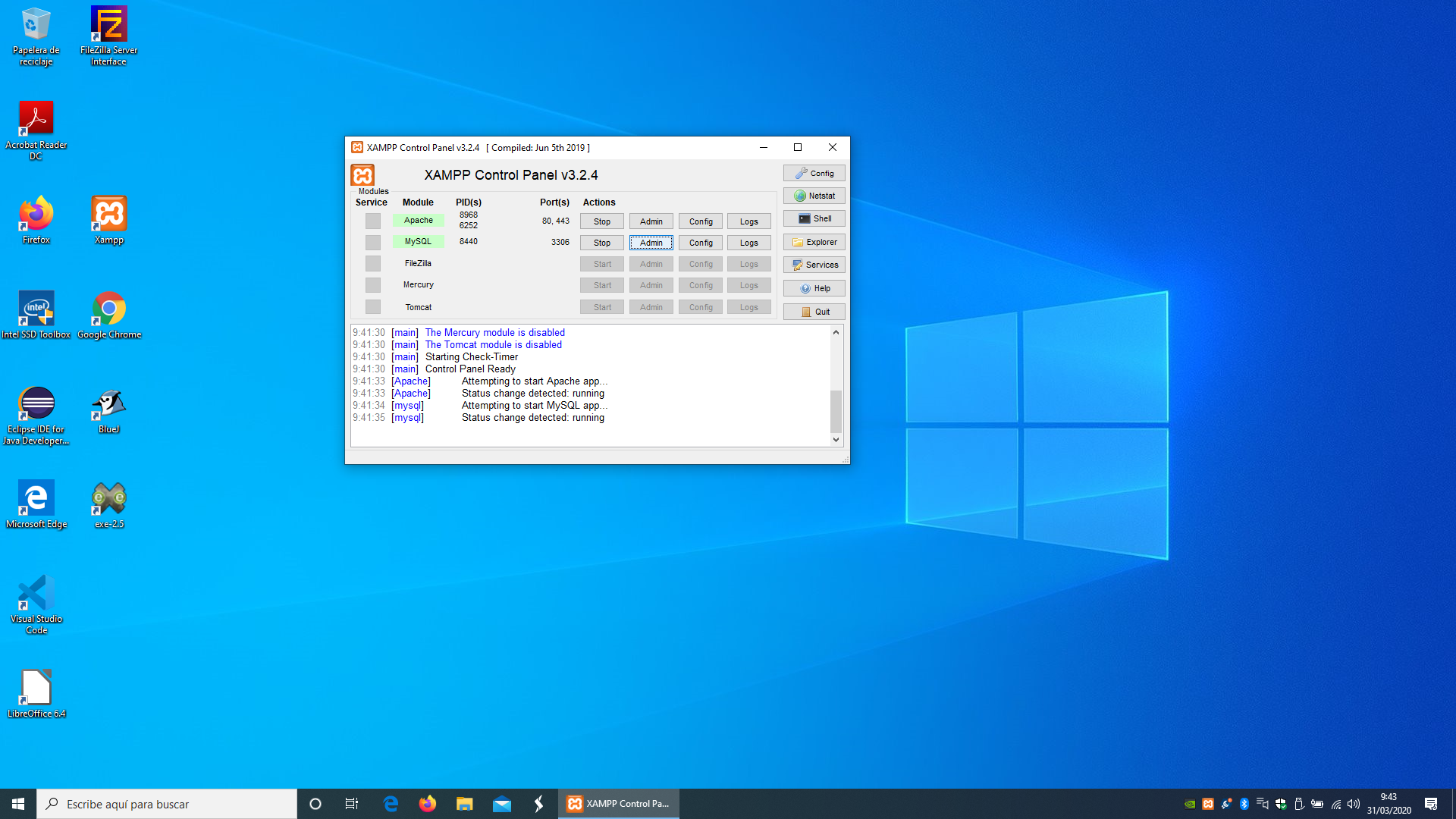Screen dimensions: 1456x819
Task: Stop the MySQL module
Action: [602, 243]
